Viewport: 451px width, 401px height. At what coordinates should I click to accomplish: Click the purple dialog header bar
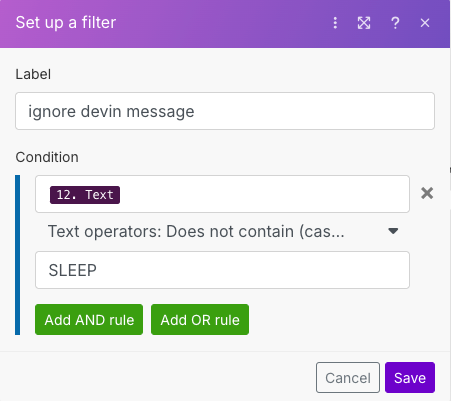tap(225, 24)
